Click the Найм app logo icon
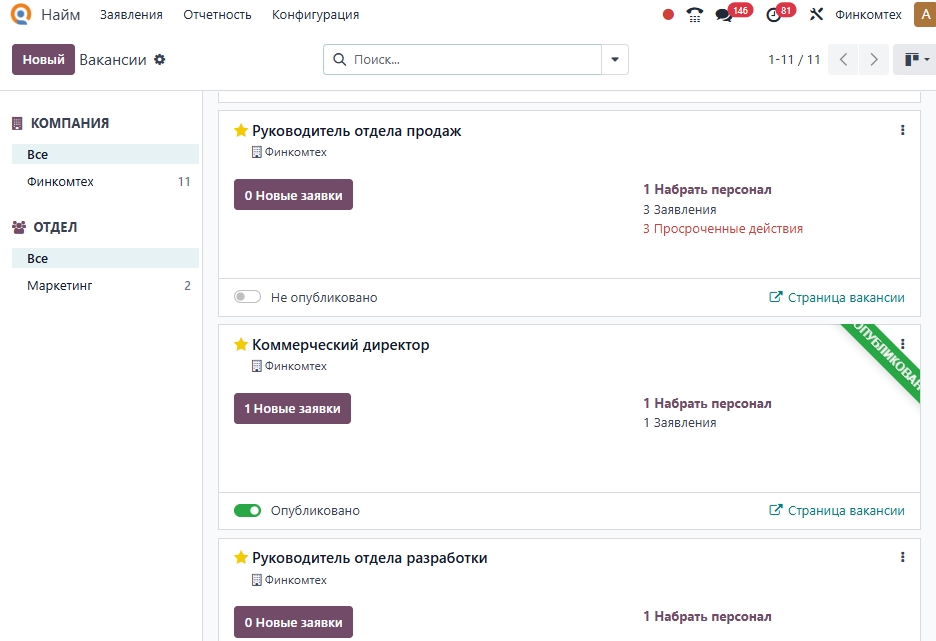The image size is (936, 641). (x=21, y=15)
